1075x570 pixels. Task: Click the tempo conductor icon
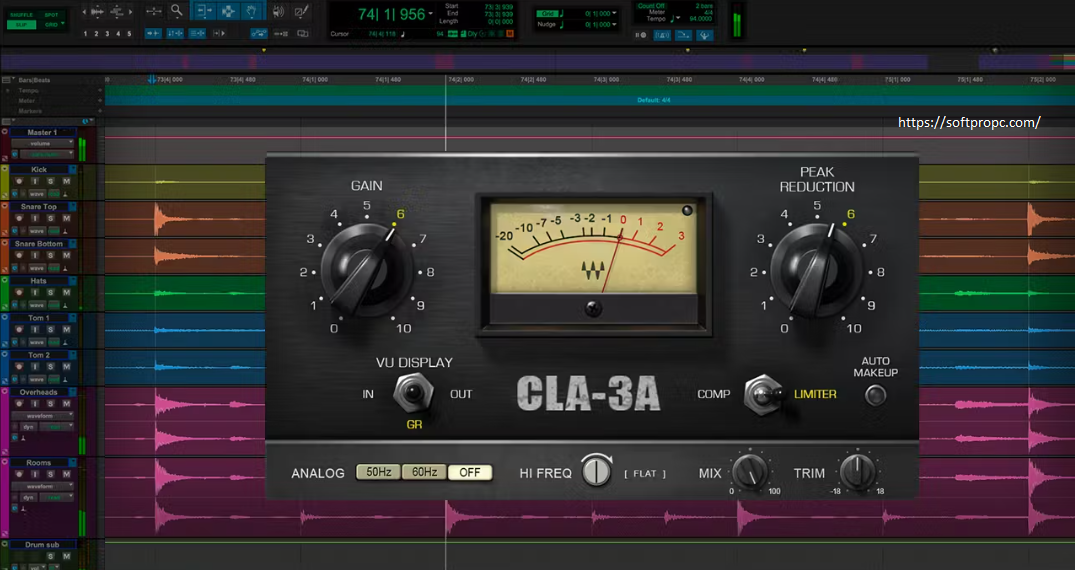(x=704, y=35)
